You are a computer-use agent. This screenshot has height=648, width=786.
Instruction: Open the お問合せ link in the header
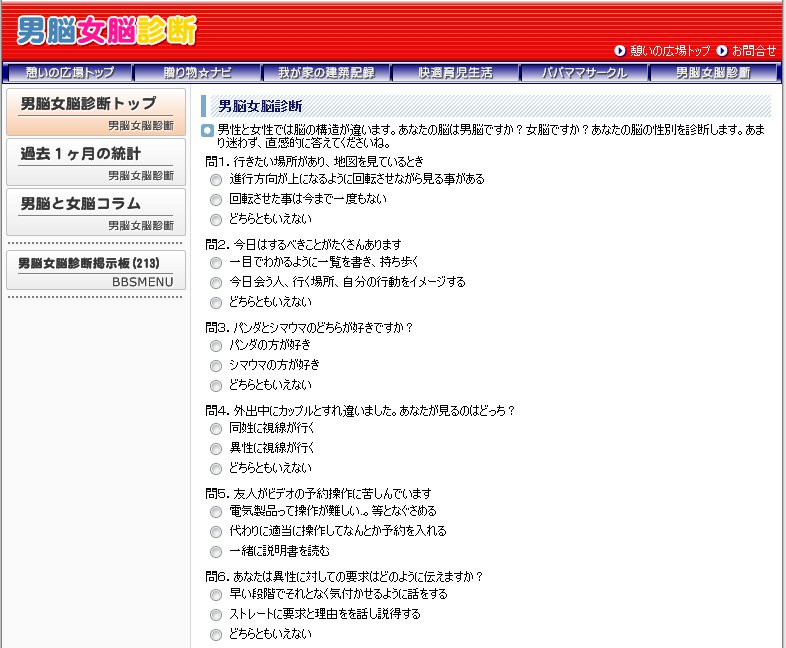pyautogui.click(x=753, y=50)
